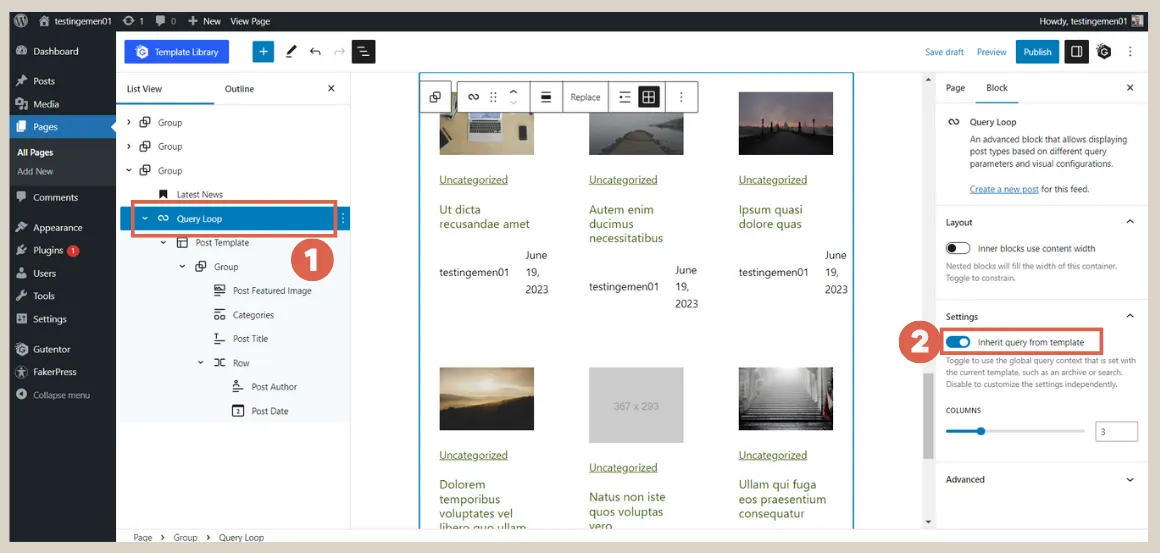Open the block alignment toolbar icon
The width and height of the screenshot is (1160, 553).
click(x=546, y=97)
